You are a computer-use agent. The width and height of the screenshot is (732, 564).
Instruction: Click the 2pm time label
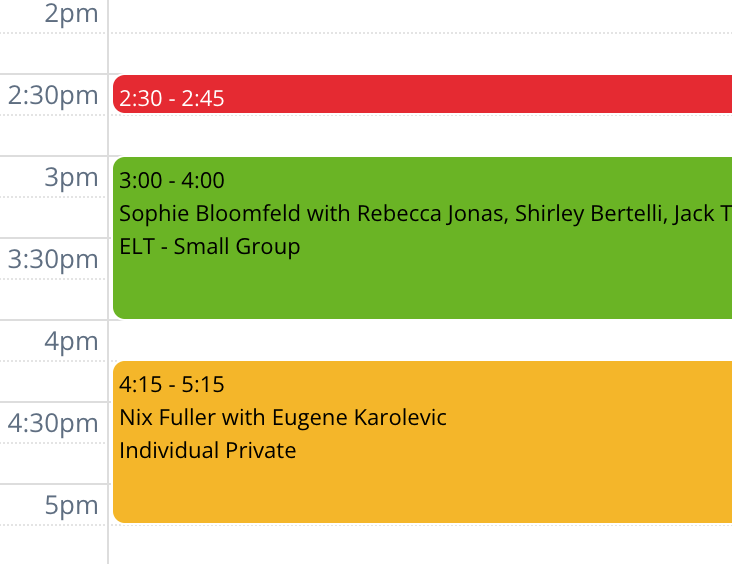pos(71,14)
